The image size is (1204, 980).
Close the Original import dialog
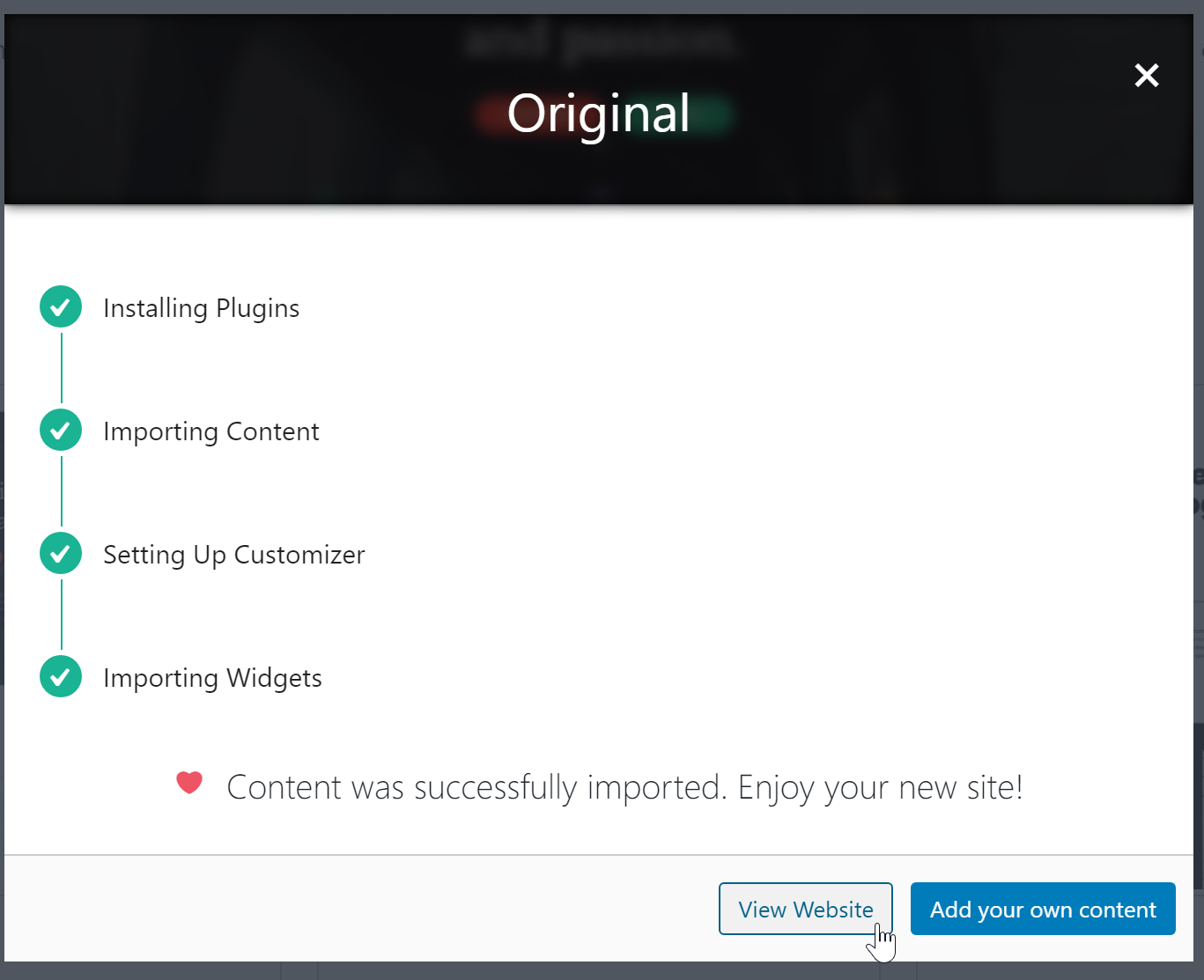click(1146, 76)
